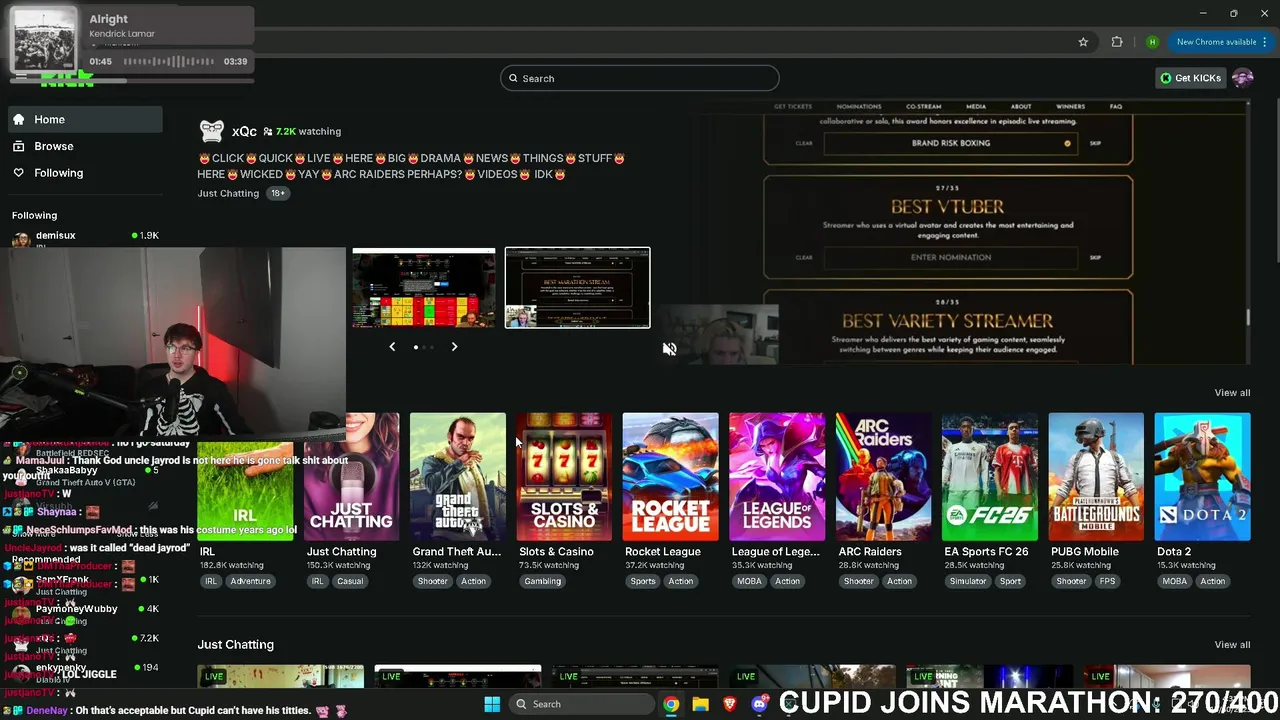Click the Slots & Casino title text
Viewport: 1280px width, 720px height.
pyautogui.click(x=556, y=552)
